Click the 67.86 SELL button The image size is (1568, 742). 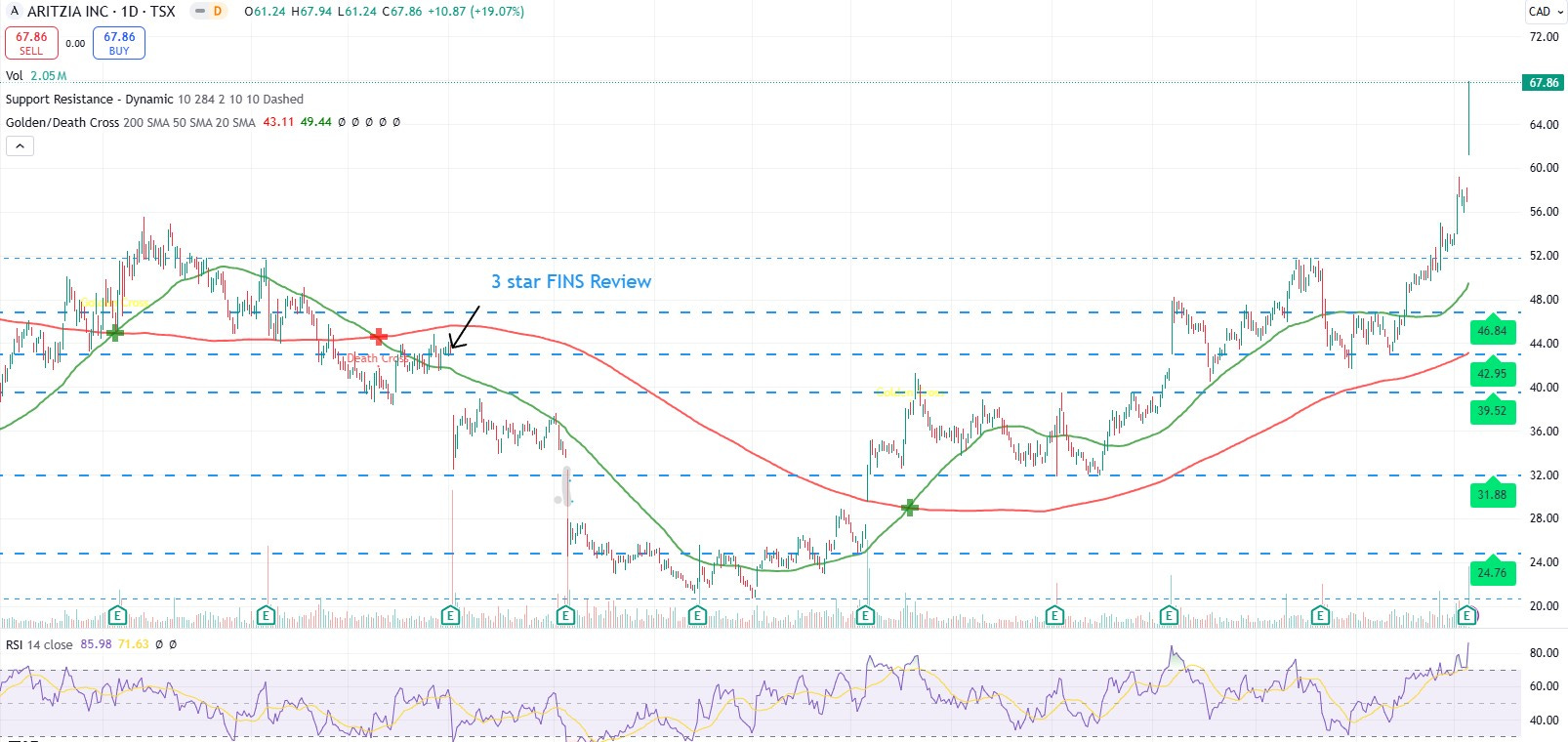tap(31, 43)
